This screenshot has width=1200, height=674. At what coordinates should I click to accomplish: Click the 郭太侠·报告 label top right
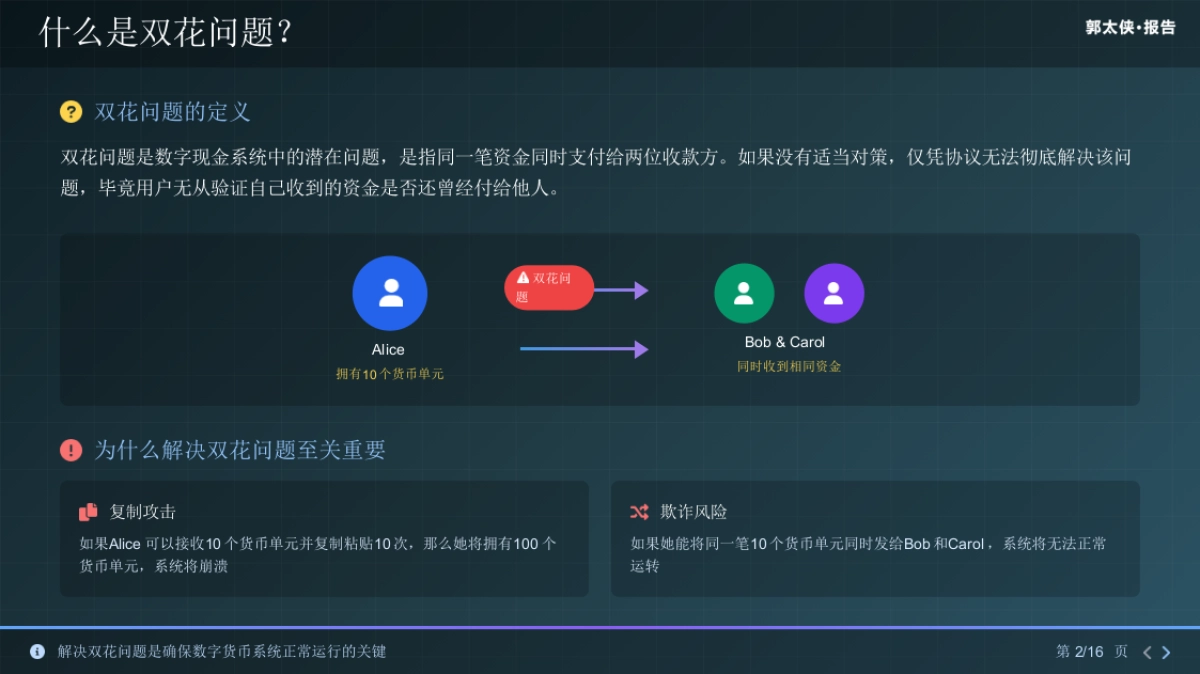point(1129,28)
